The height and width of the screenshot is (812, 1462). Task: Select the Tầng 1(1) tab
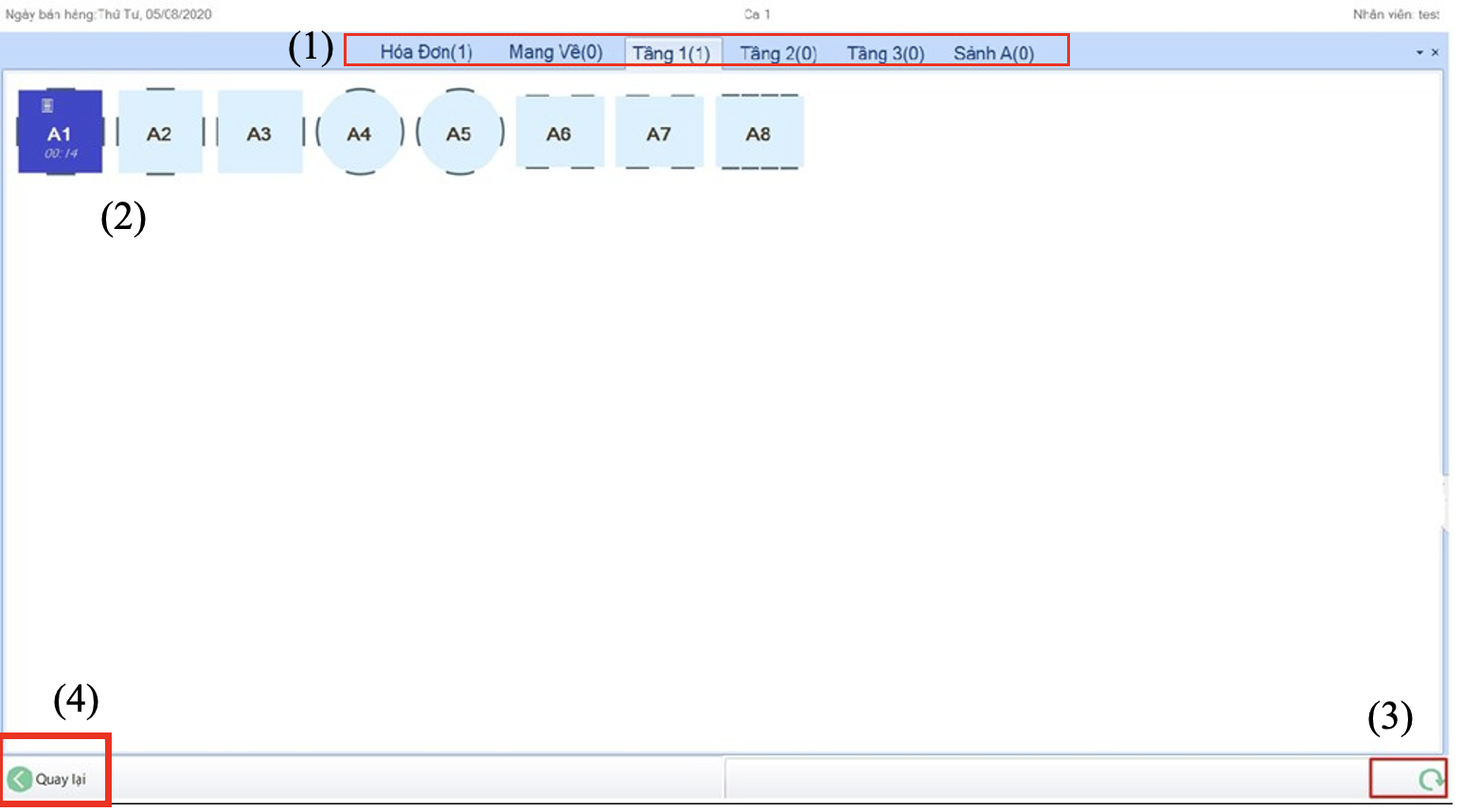pyautogui.click(x=671, y=53)
